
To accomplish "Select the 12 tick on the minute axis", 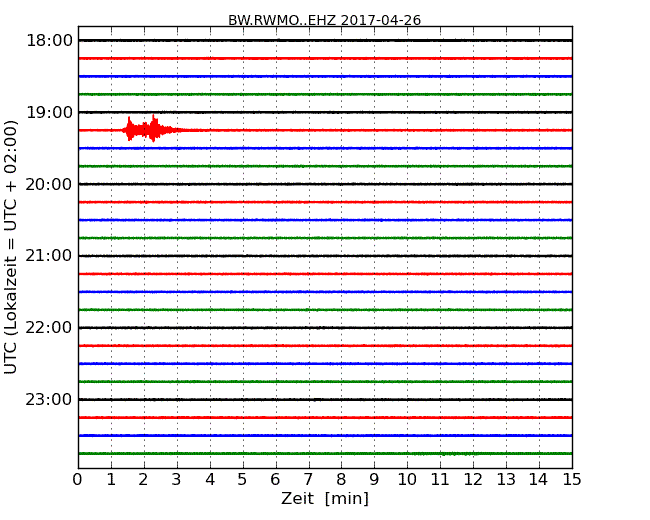I will tap(473, 480).
